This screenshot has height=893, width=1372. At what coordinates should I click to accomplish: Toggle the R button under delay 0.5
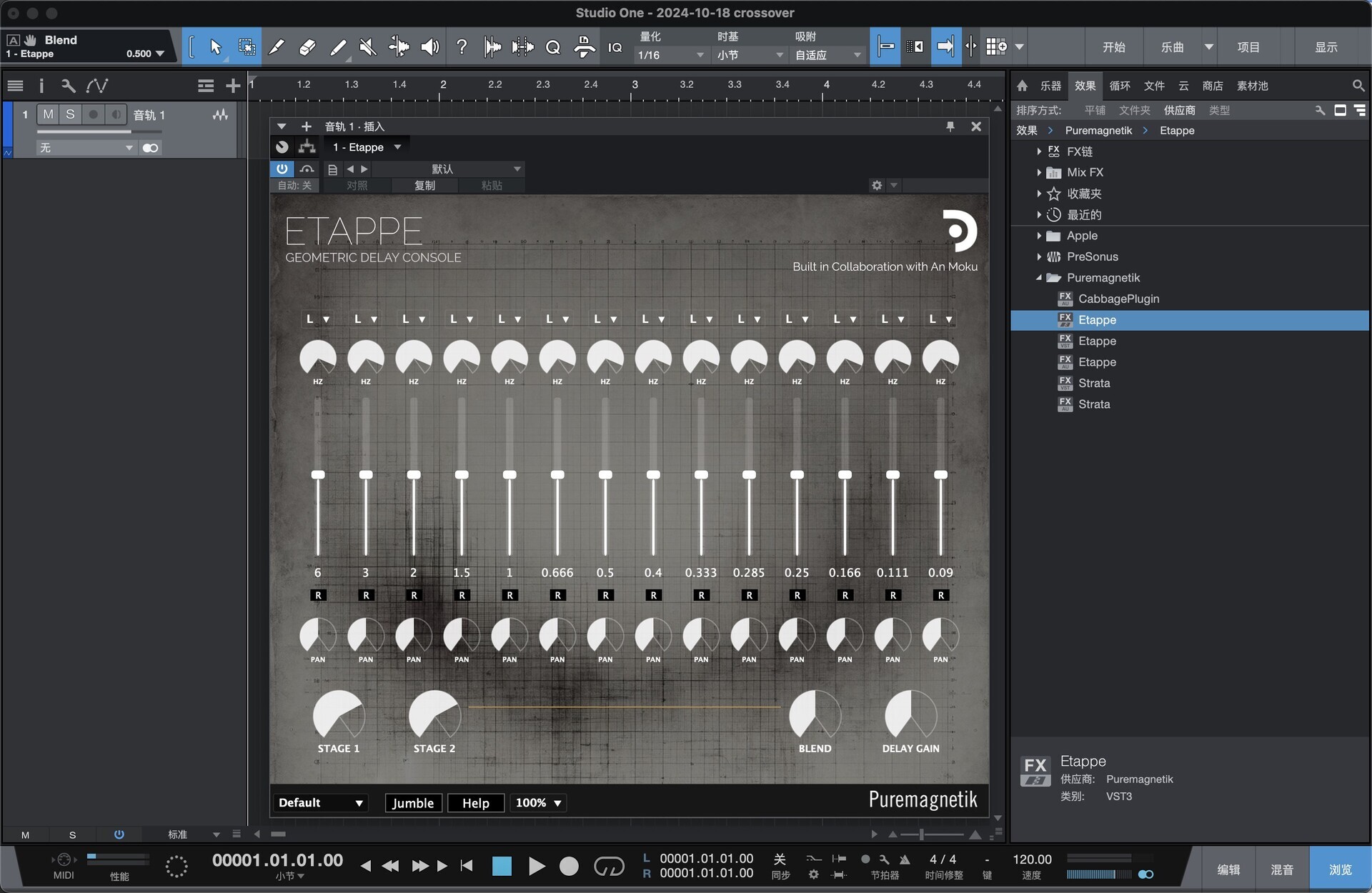point(605,596)
